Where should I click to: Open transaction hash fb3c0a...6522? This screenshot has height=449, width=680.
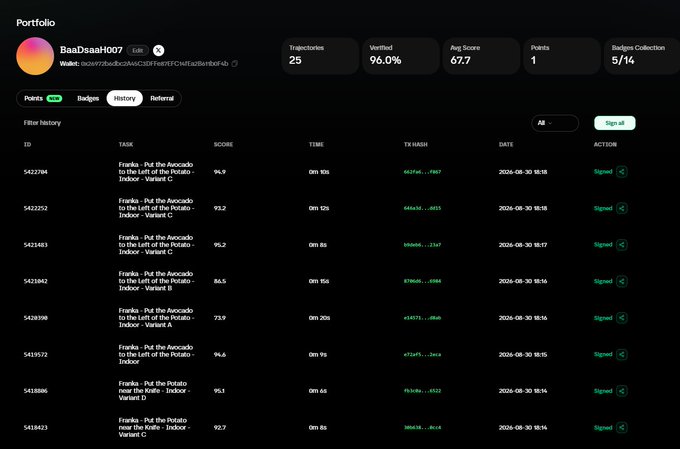(x=422, y=391)
